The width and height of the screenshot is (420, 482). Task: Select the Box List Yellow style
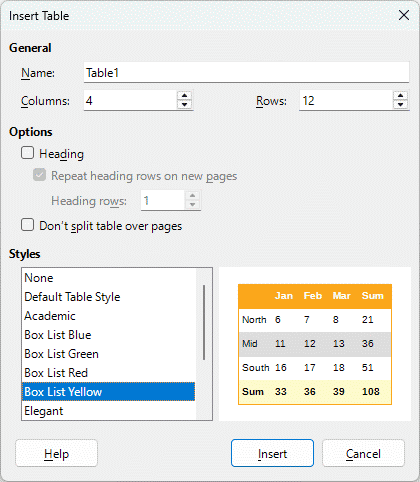point(109,392)
